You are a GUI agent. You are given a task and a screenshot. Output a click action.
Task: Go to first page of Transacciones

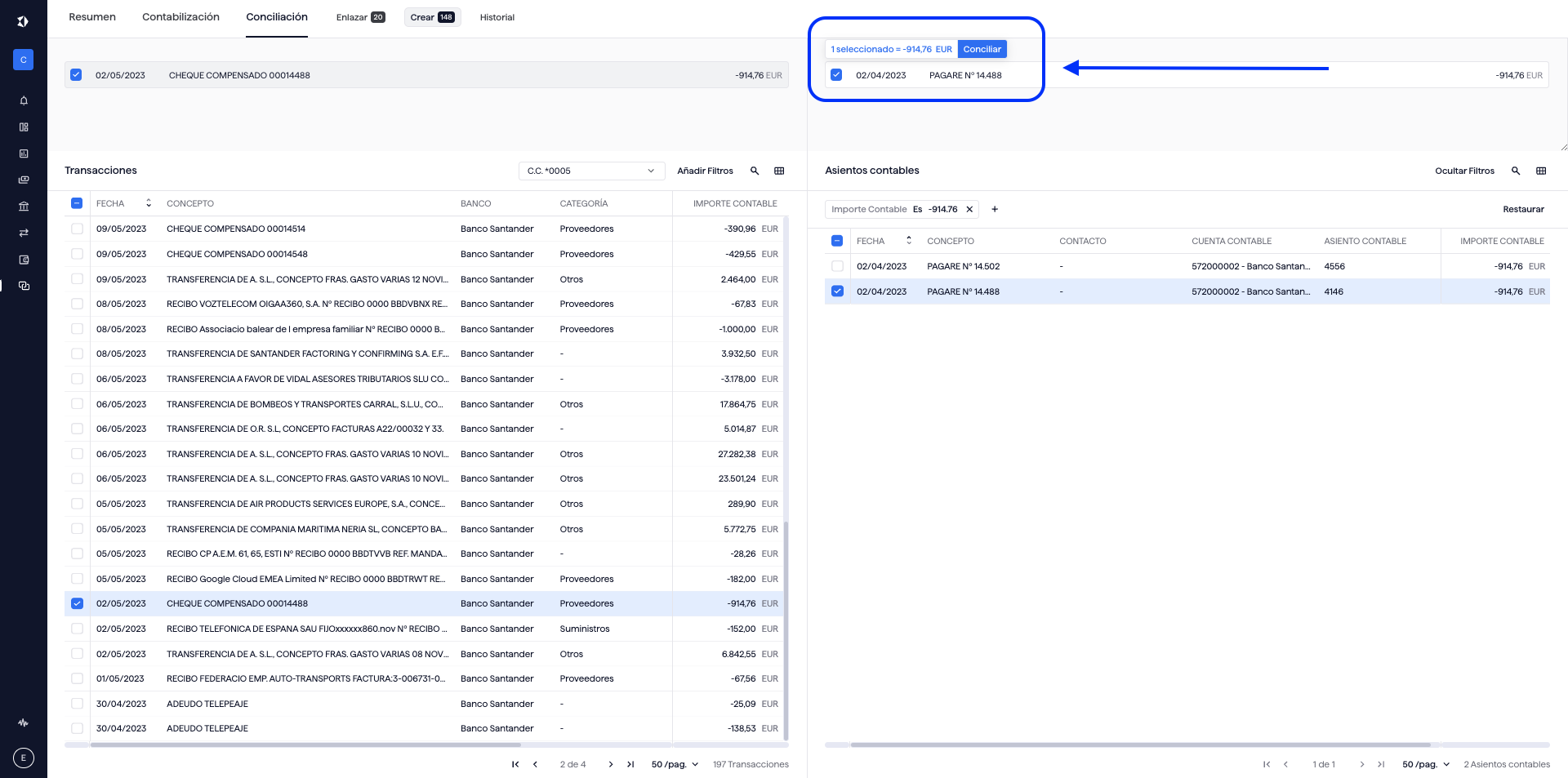point(515,764)
